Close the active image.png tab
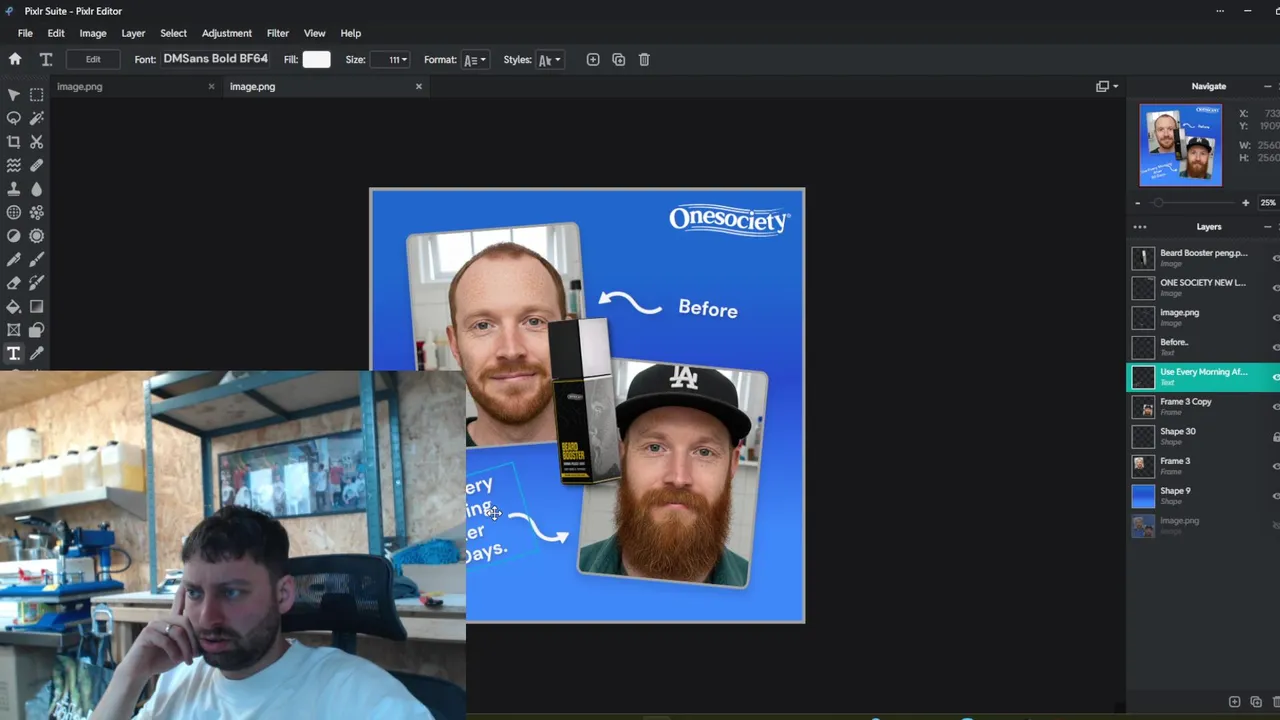 pyautogui.click(x=419, y=86)
